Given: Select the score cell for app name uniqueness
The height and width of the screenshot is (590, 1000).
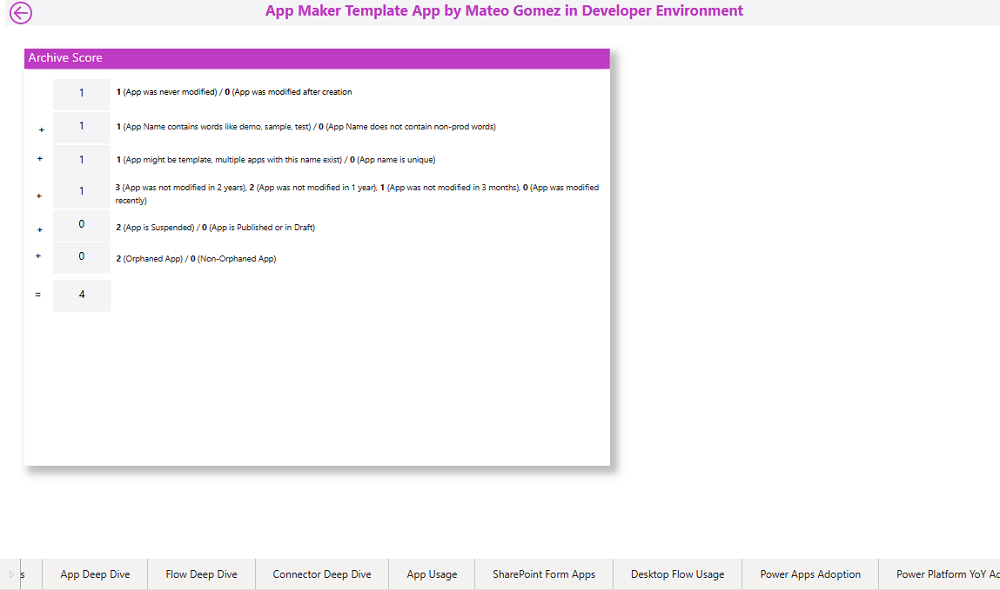Looking at the screenshot, I should click(82, 159).
